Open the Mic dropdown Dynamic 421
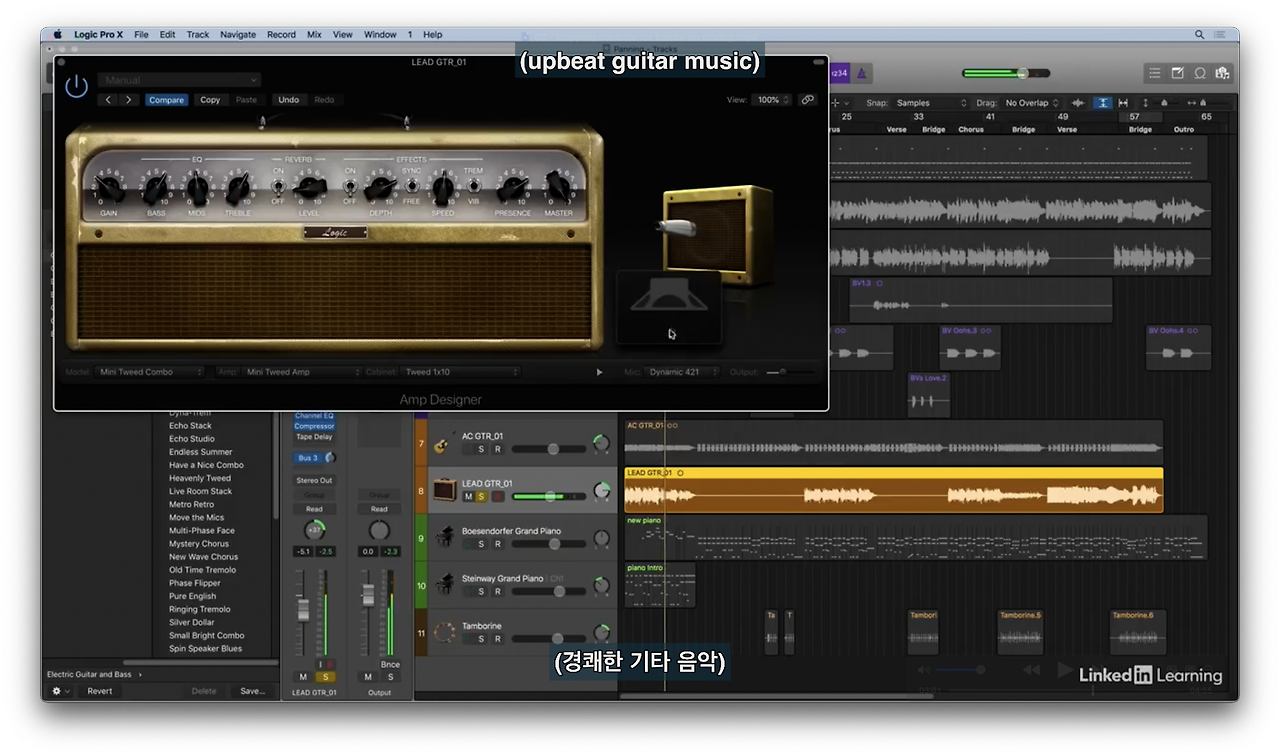Image resolution: width=1280 pixels, height=756 pixels. tap(682, 372)
